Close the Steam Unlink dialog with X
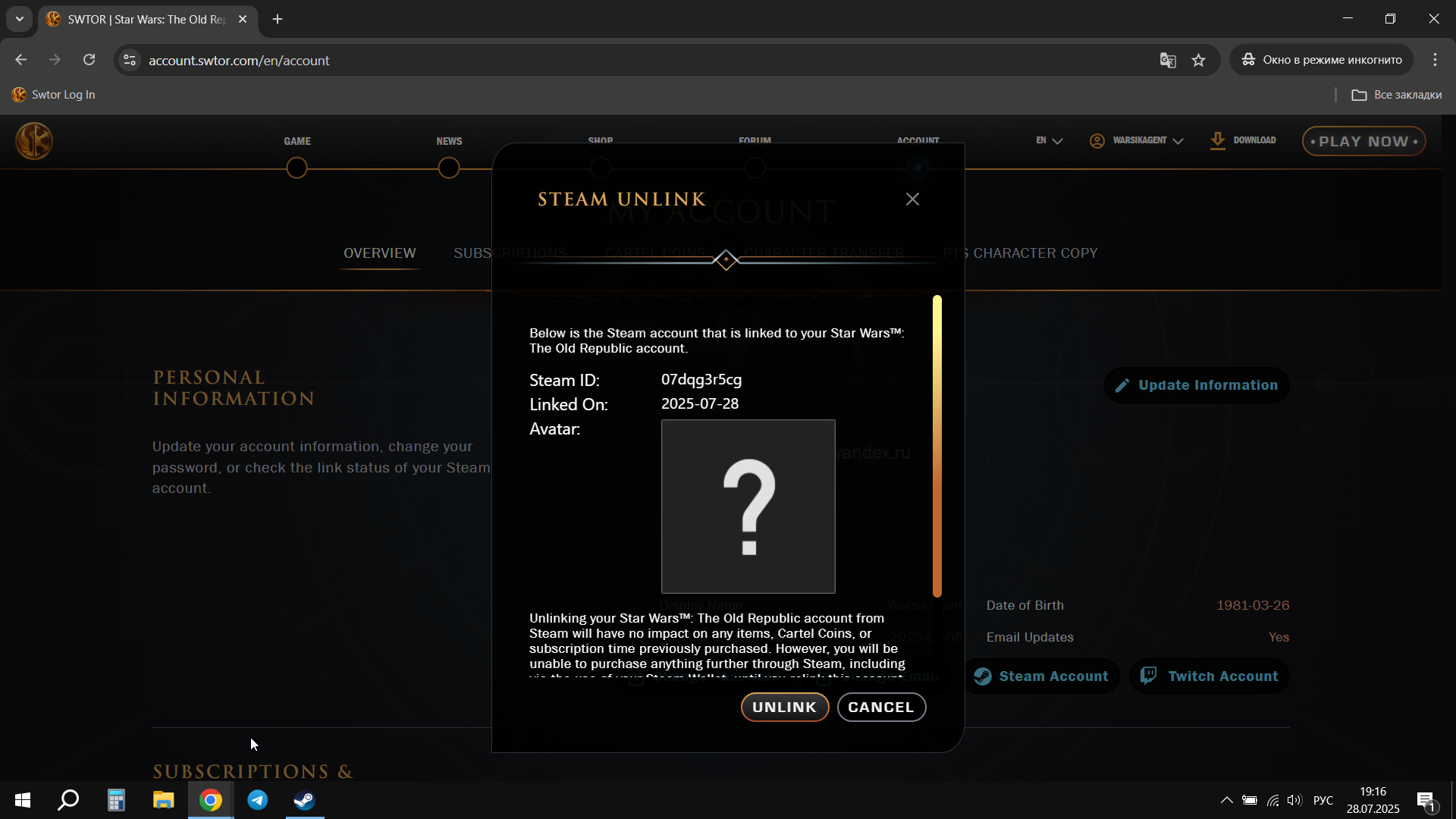Viewport: 1456px width, 819px height. (x=912, y=199)
